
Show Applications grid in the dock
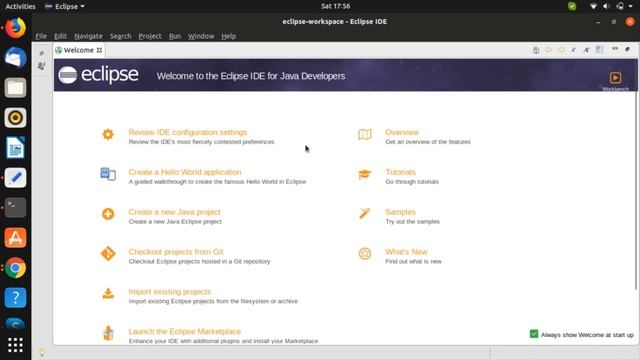[16, 345]
